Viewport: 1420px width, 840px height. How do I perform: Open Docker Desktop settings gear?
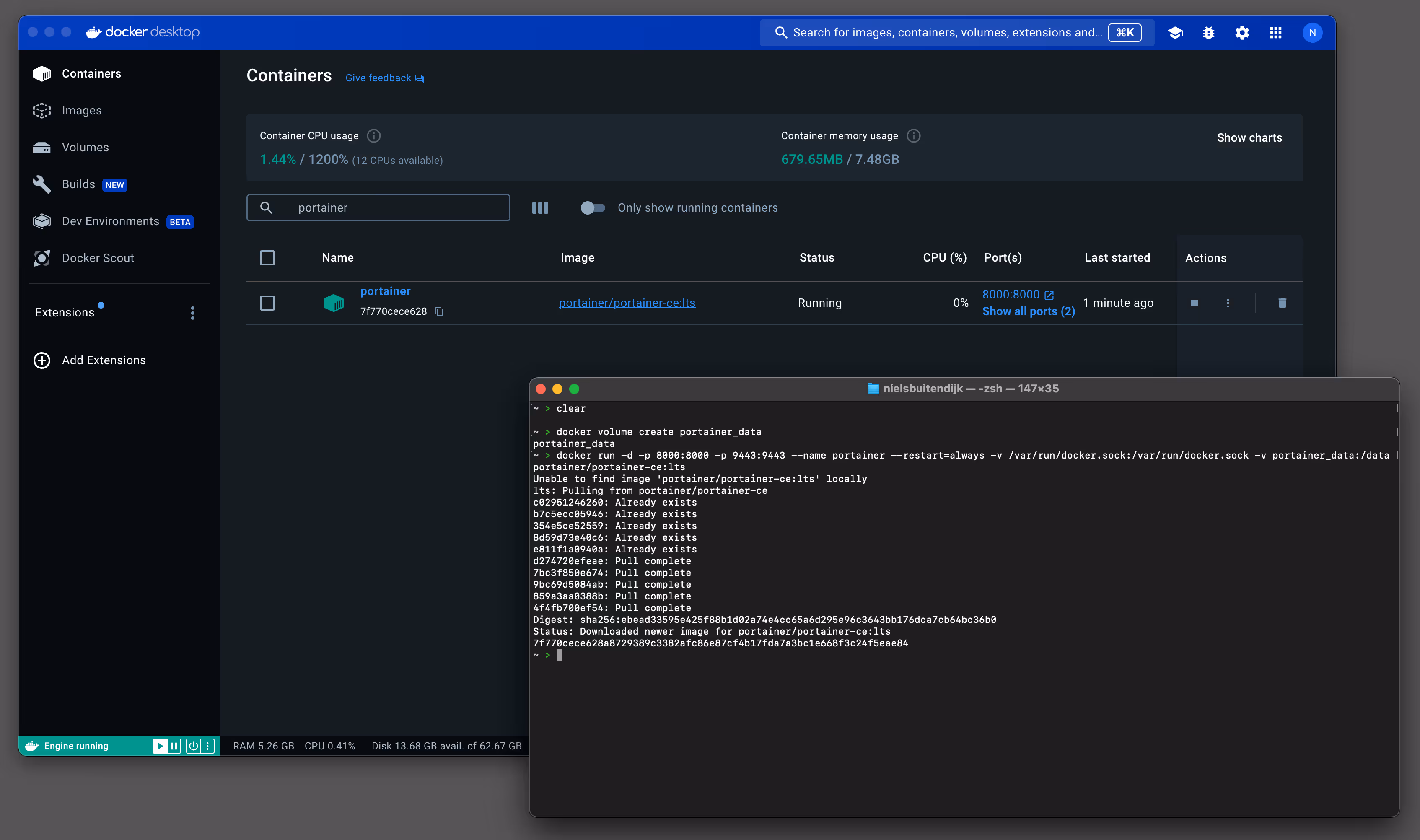pyautogui.click(x=1242, y=32)
